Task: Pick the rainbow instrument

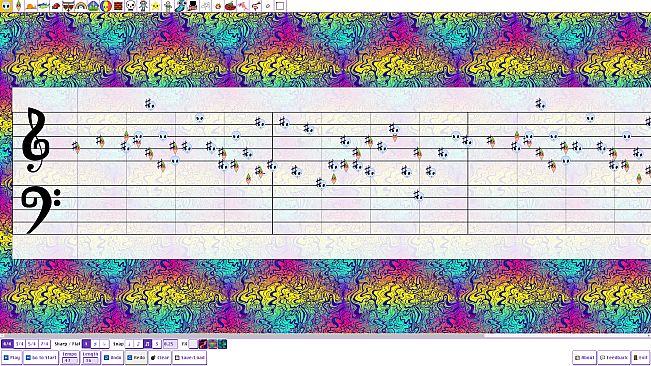Action: pos(81,6)
